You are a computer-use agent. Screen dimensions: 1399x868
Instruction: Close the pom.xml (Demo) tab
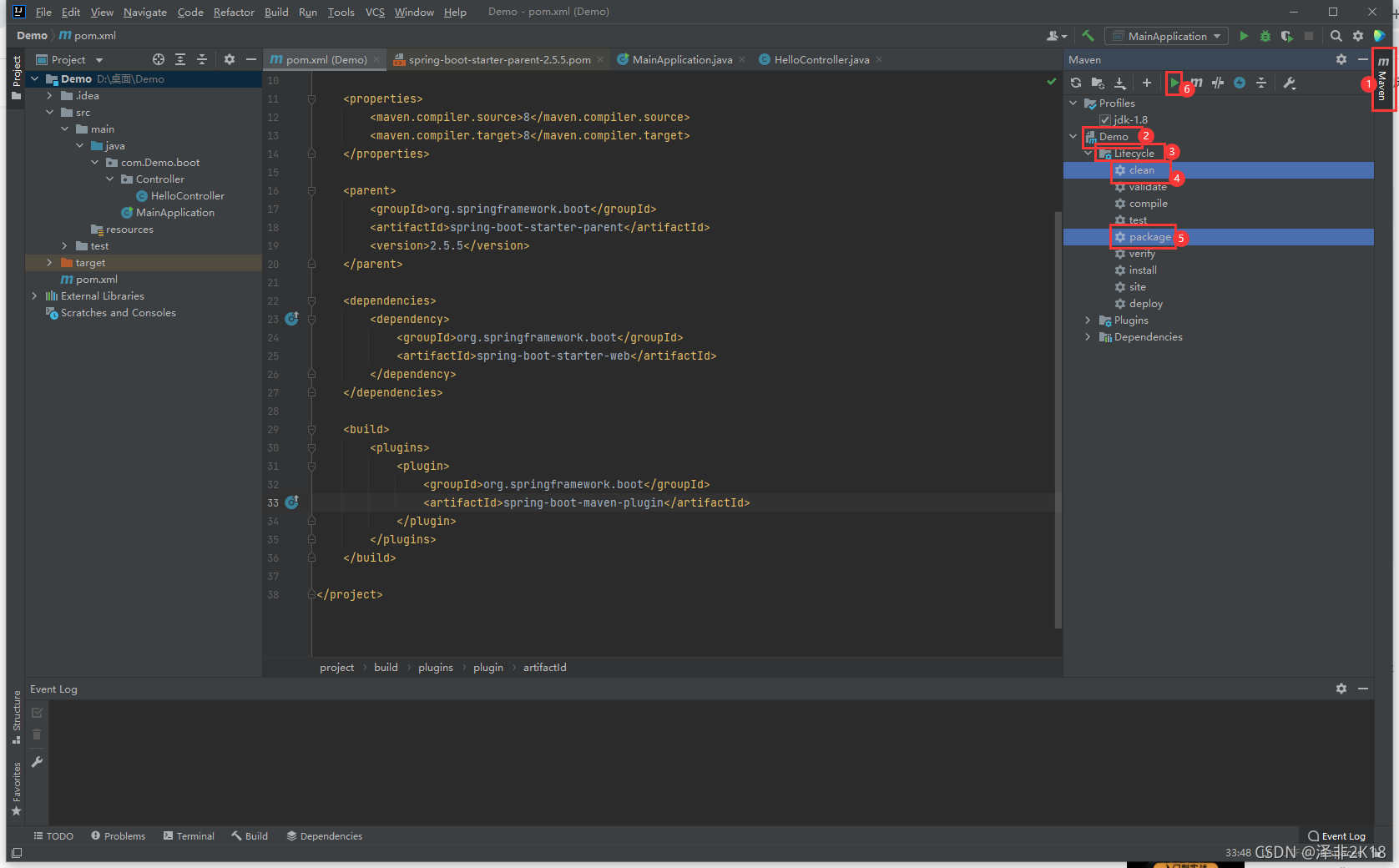tap(376, 59)
